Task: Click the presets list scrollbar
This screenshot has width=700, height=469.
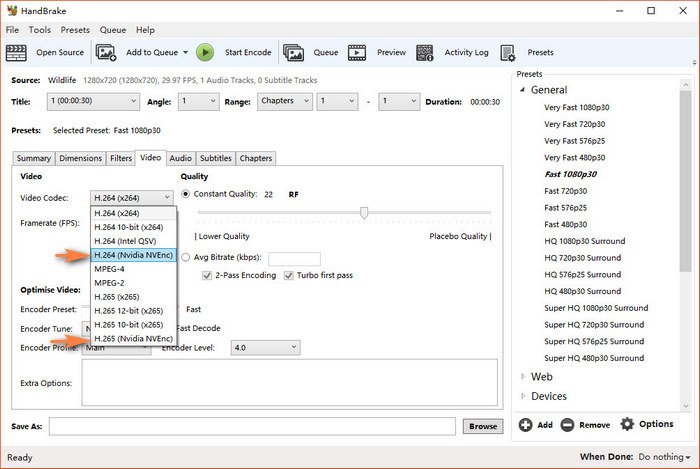Action: 685,181
